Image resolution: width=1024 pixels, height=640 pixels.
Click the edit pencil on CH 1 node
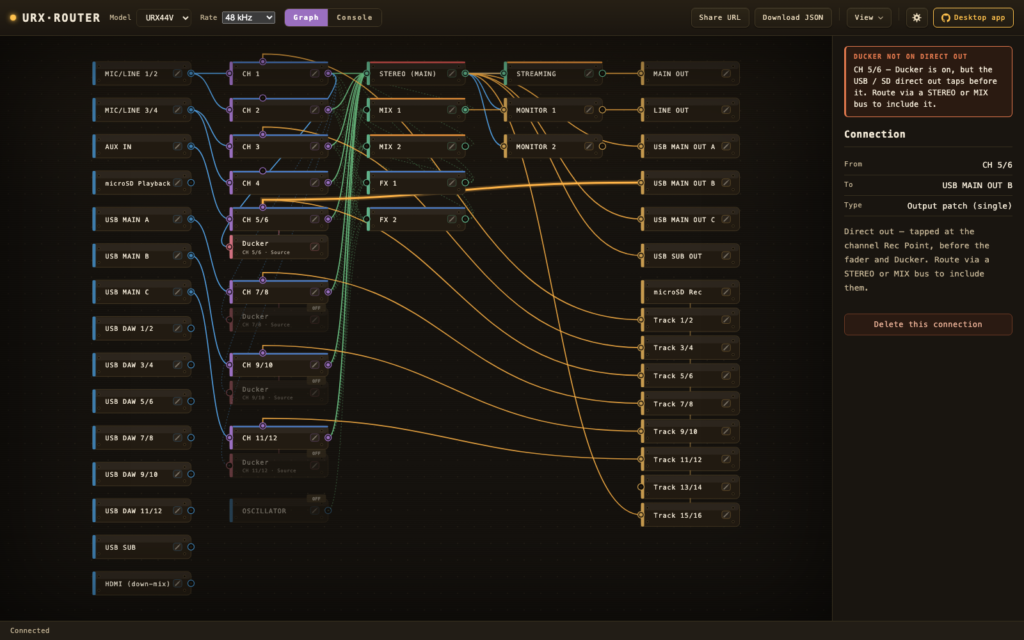point(314,74)
